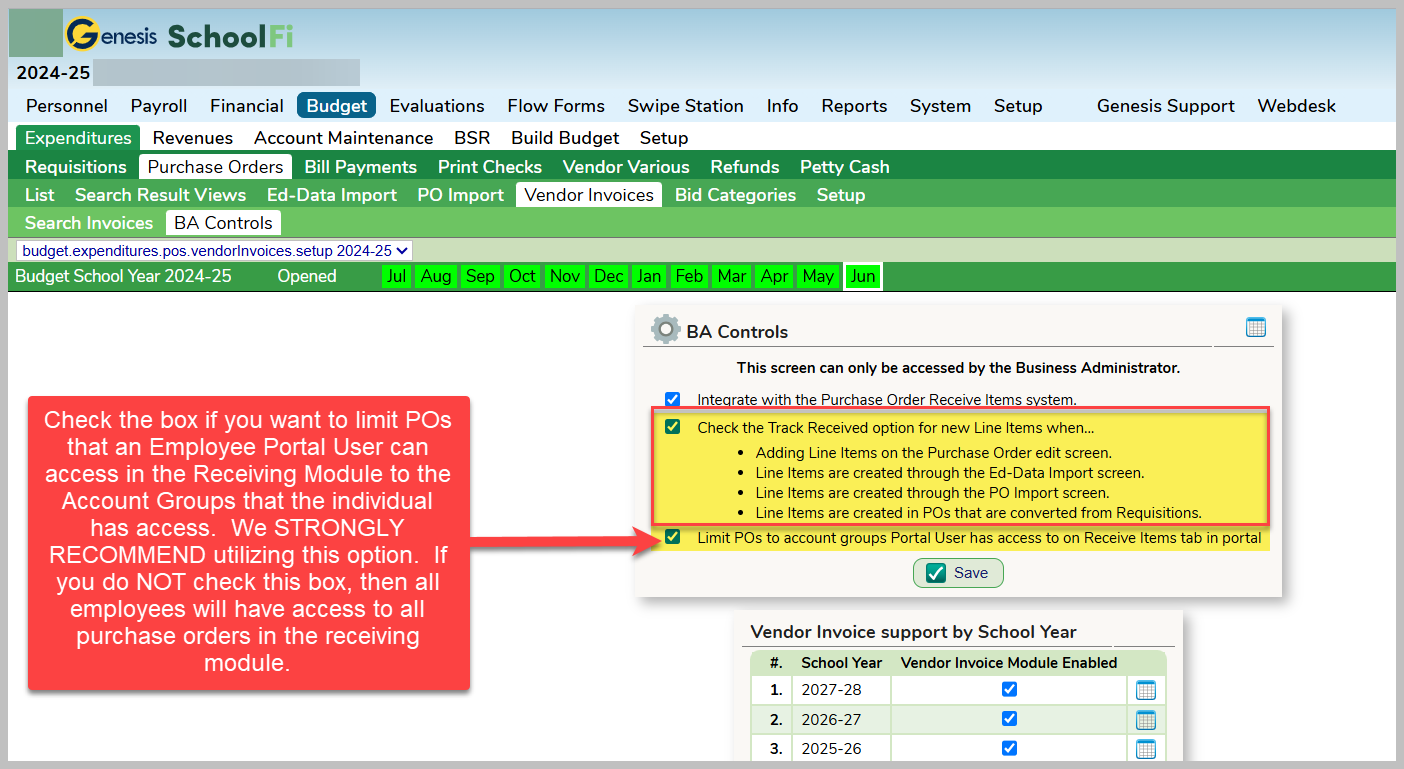Click the Genesis SchoolFi logo
Viewport: 1404px width, 769px height.
179,35
